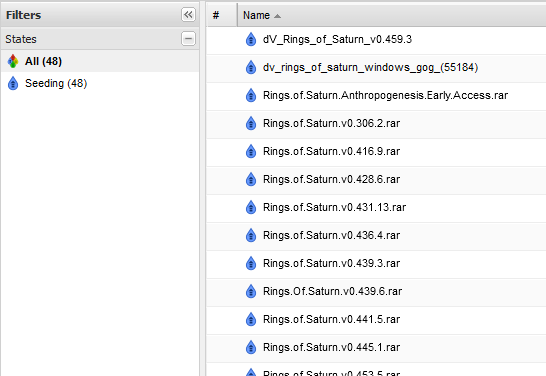Click seeding icon of Anthropogenesis.Early.Access row
Screen dimensions: 546x376
pyautogui.click(x=251, y=95)
